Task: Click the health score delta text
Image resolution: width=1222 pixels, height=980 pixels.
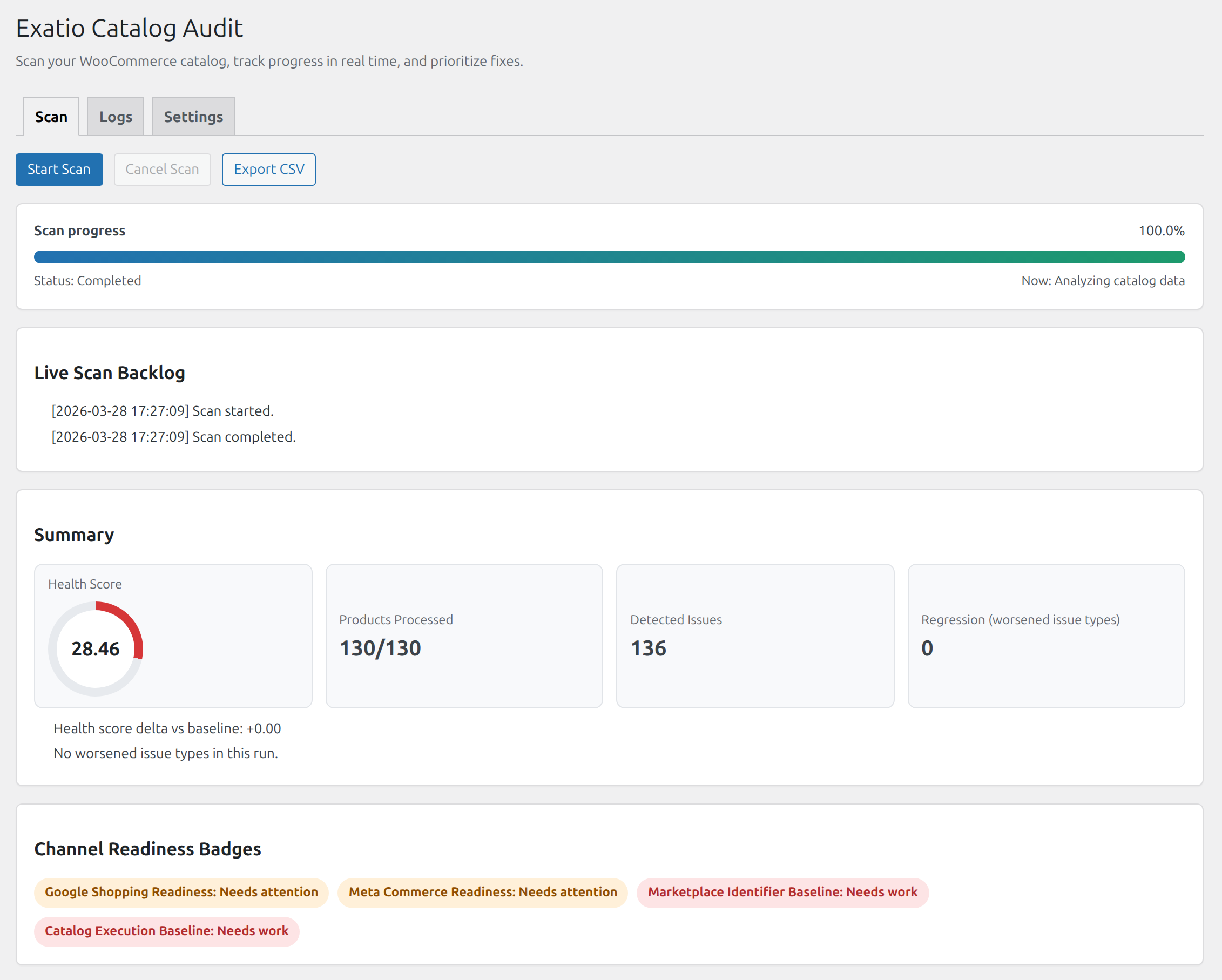Action: click(167, 728)
